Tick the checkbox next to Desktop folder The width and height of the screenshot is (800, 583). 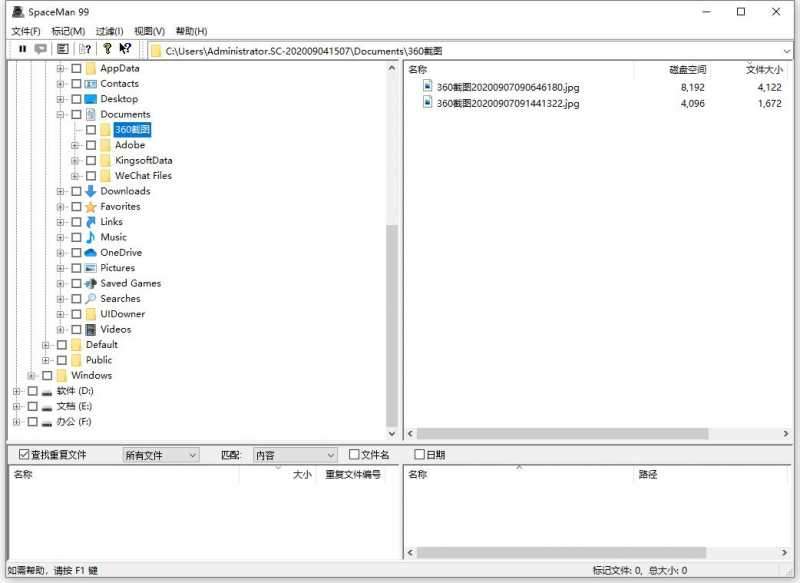point(76,99)
